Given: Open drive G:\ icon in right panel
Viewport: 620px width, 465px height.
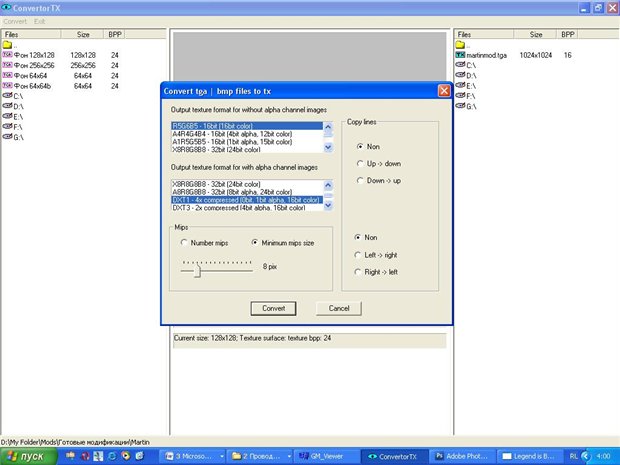Looking at the screenshot, I should pos(460,106).
